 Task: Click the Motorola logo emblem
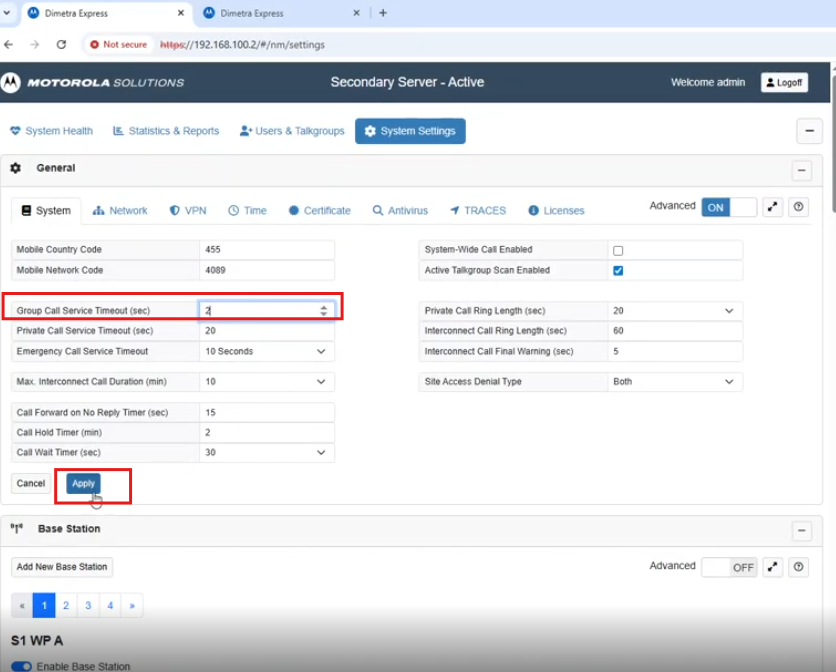click(x=11, y=83)
